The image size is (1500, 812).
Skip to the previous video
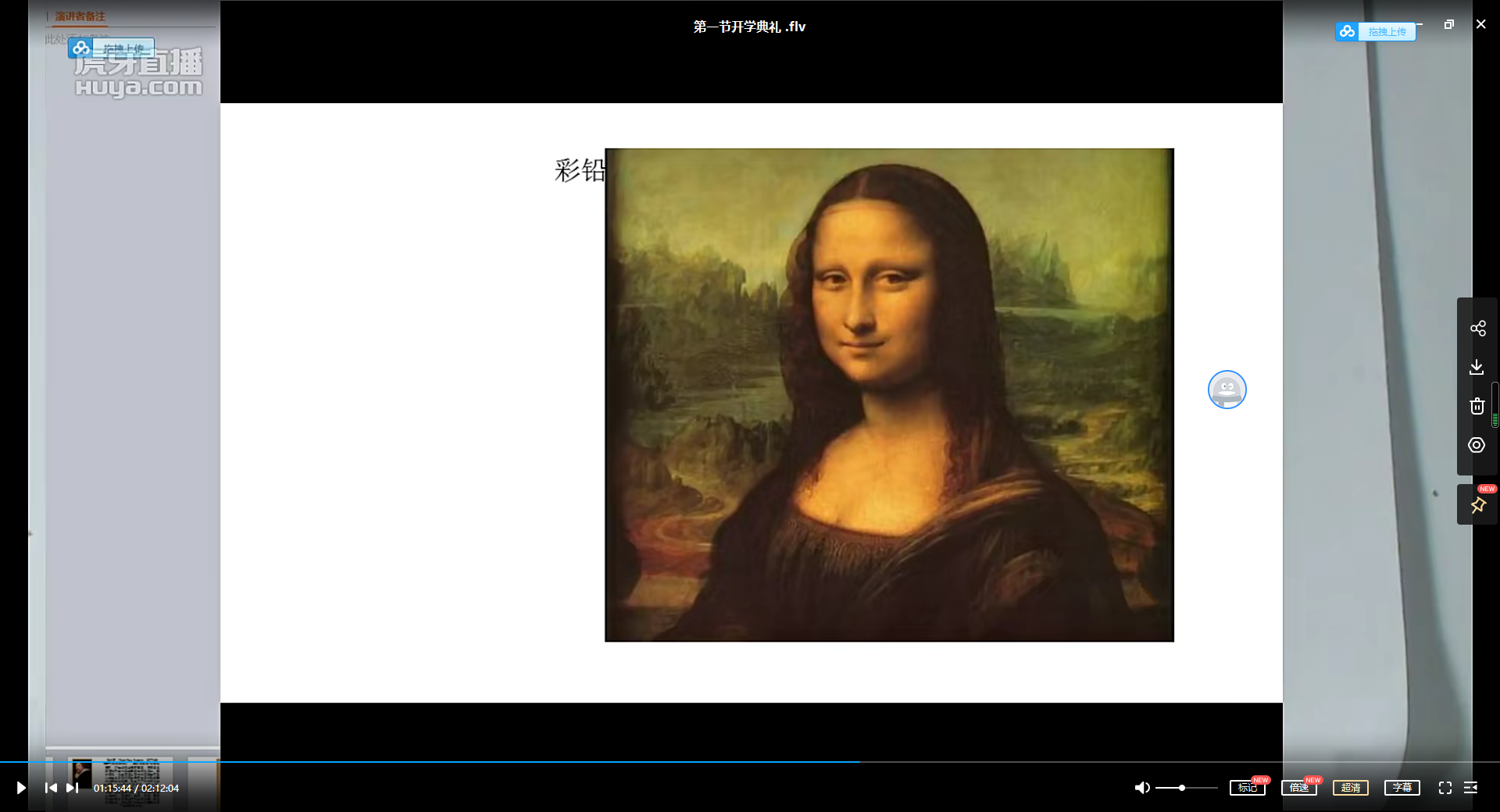(51, 788)
